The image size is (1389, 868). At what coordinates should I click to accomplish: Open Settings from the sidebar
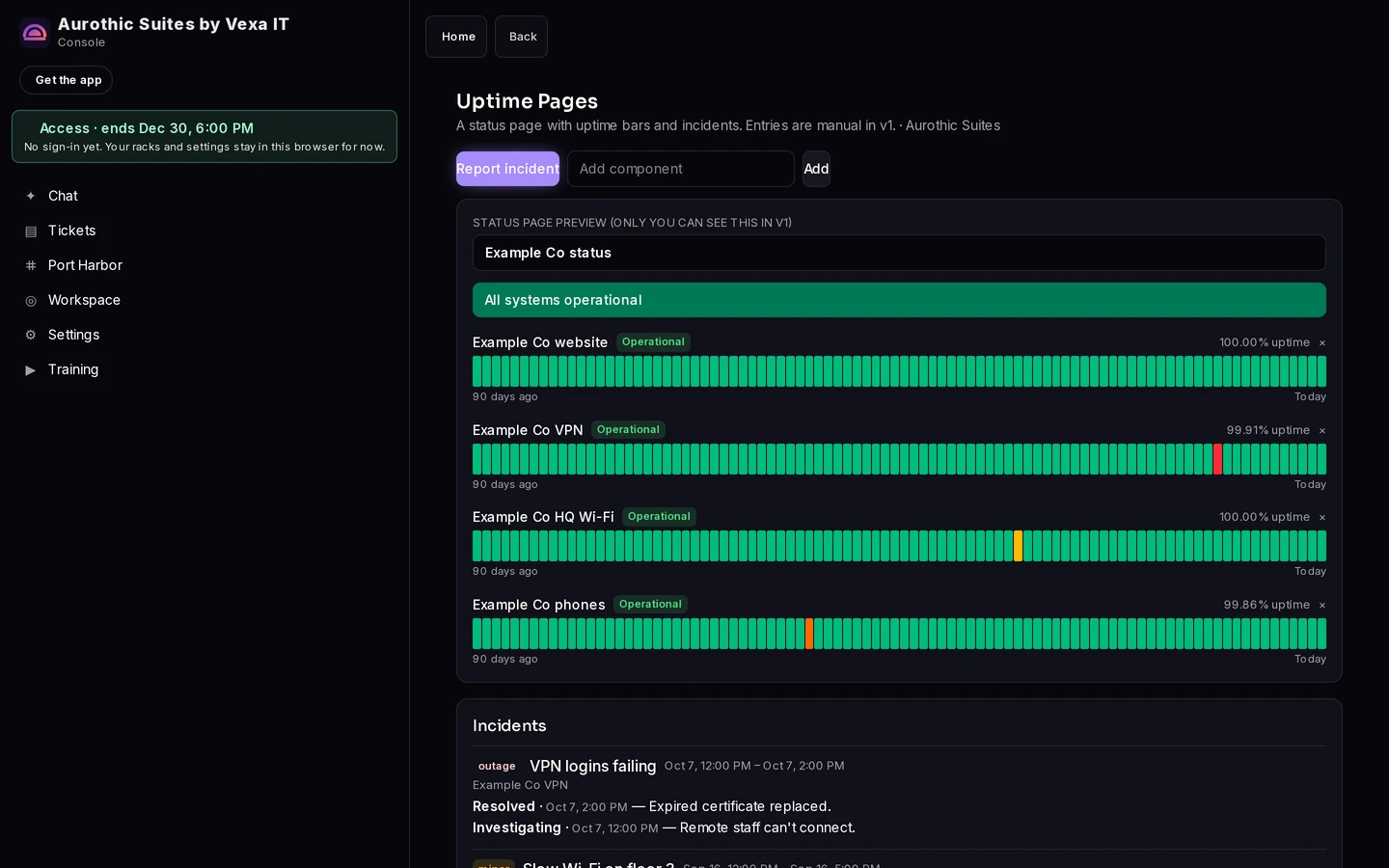click(x=204, y=335)
